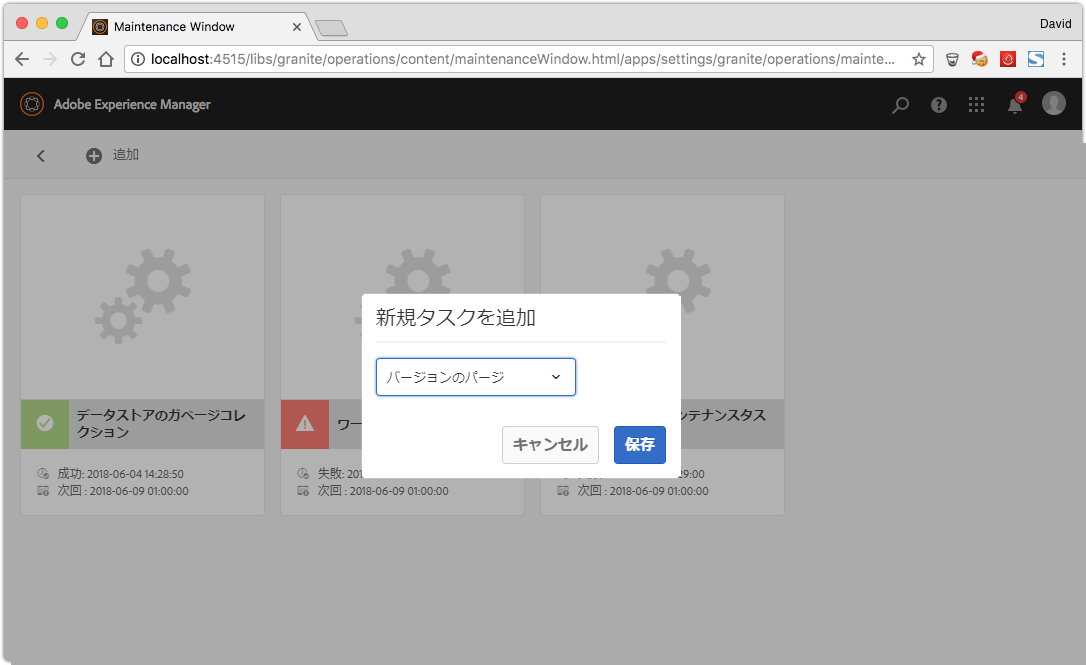The image size is (1086, 665).
Task: Click the URL address bar
Action: pos(528,60)
